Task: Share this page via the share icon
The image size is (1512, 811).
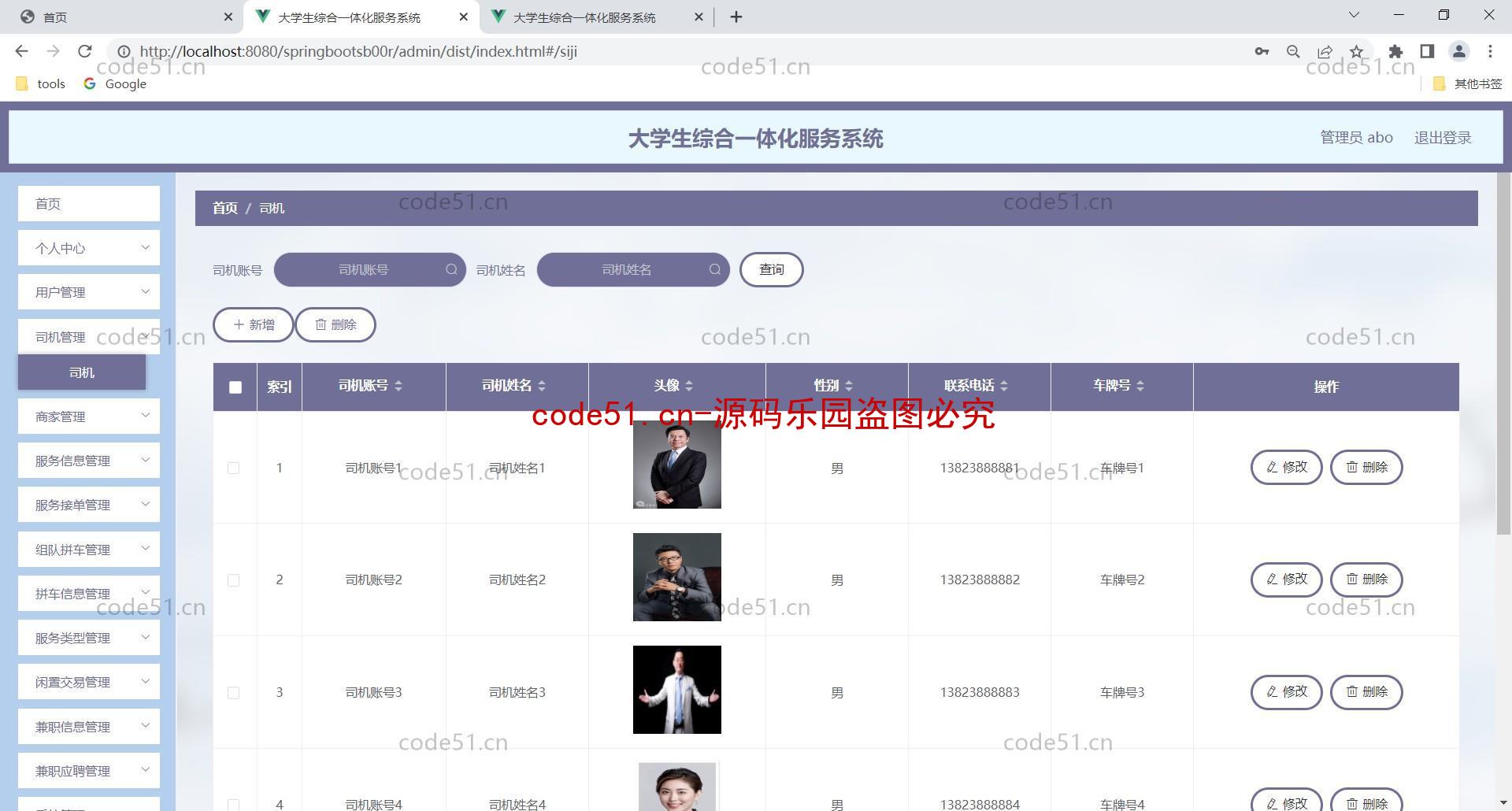Action: 1325,51
